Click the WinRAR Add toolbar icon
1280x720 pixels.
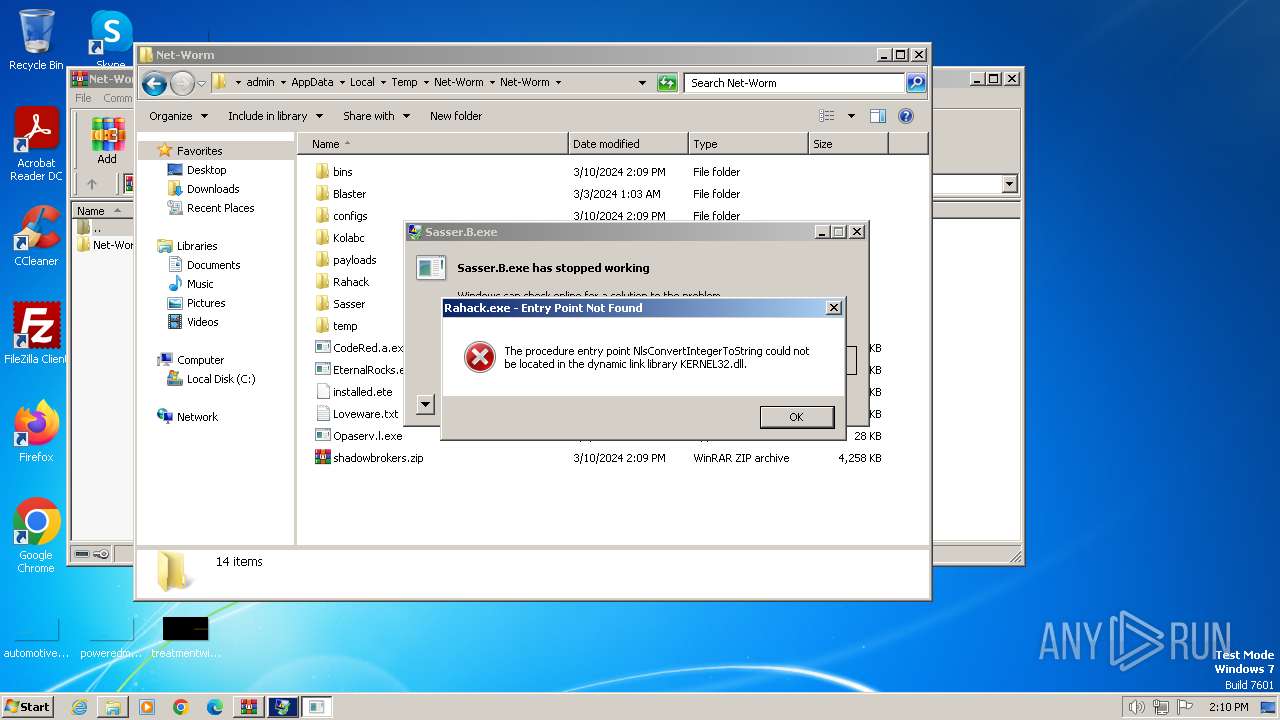[107, 141]
